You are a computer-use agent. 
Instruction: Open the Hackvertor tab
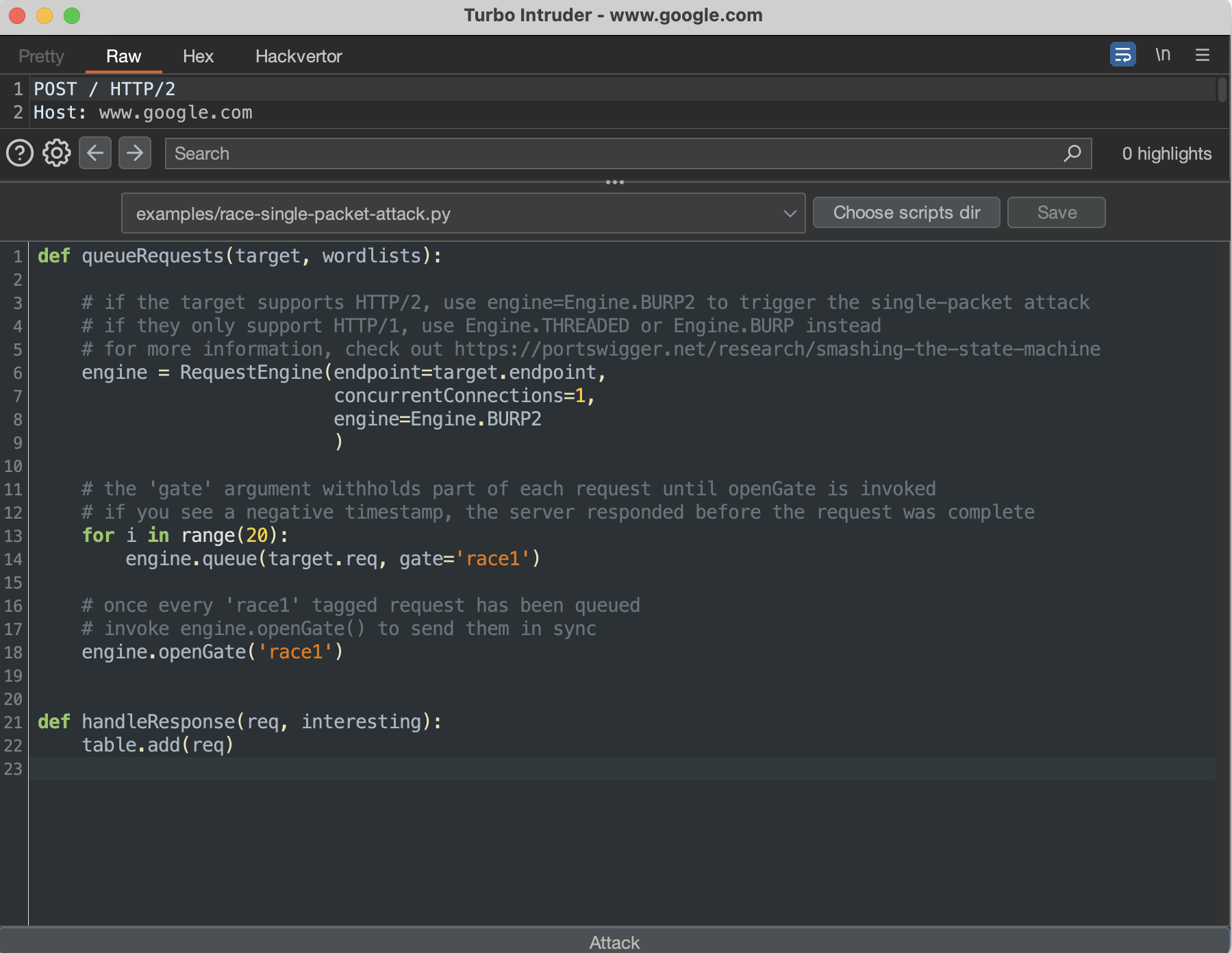point(299,56)
